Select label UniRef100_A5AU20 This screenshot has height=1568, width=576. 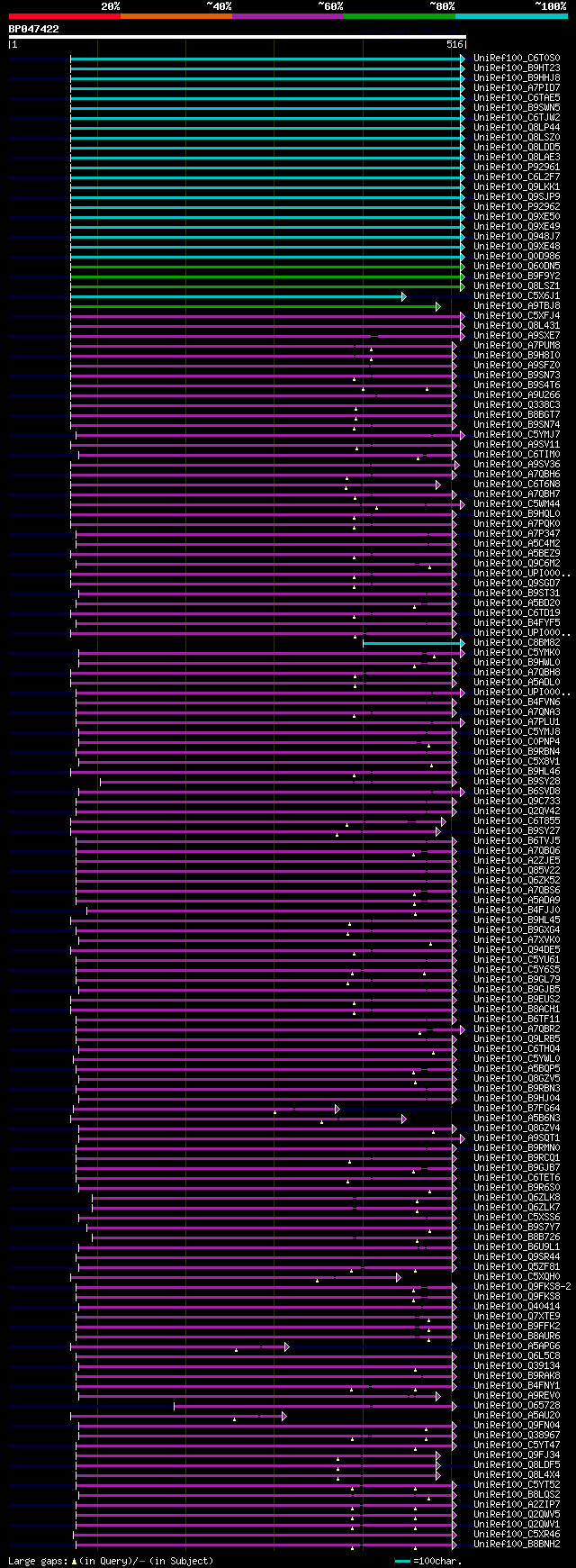517,1416
